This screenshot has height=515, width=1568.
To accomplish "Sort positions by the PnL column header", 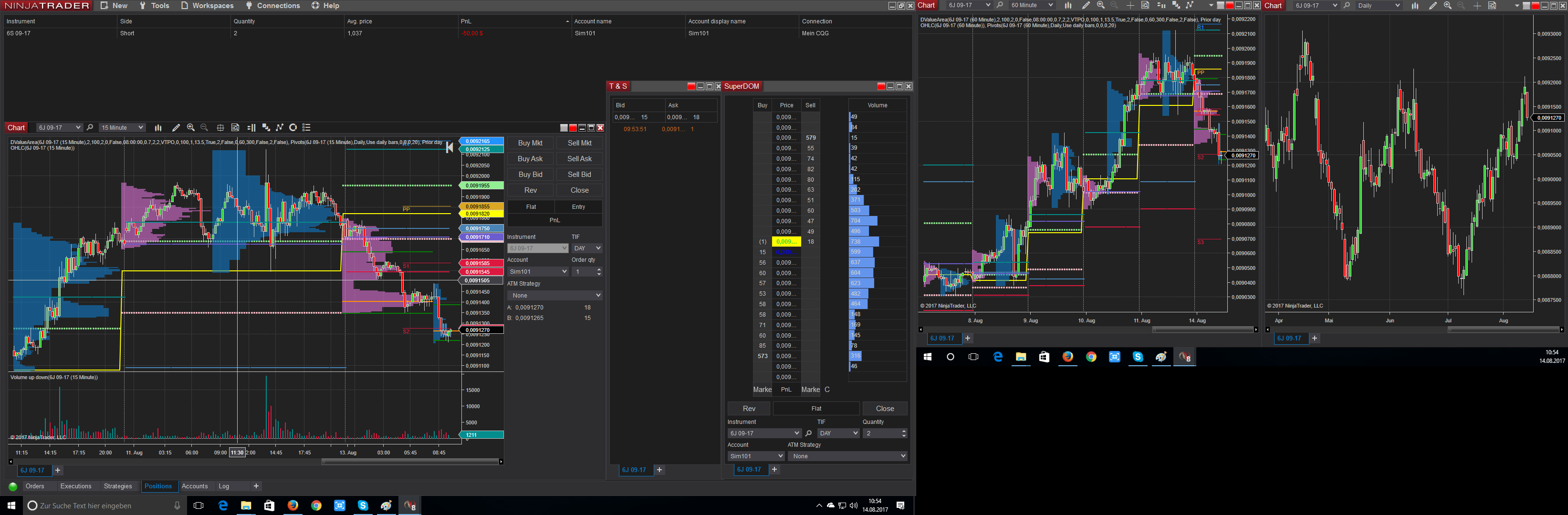I will click(514, 21).
